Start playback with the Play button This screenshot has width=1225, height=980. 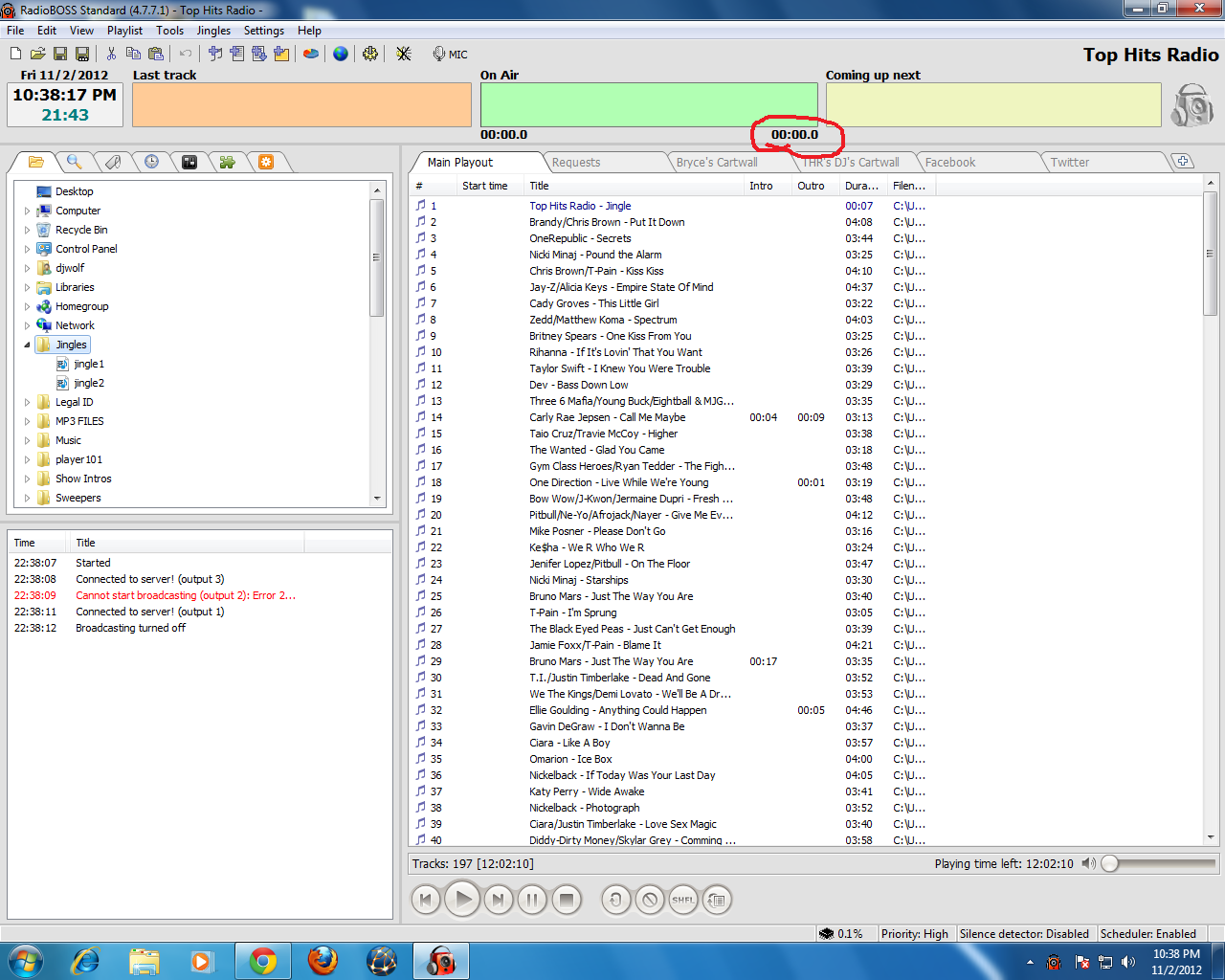pyautogui.click(x=462, y=900)
